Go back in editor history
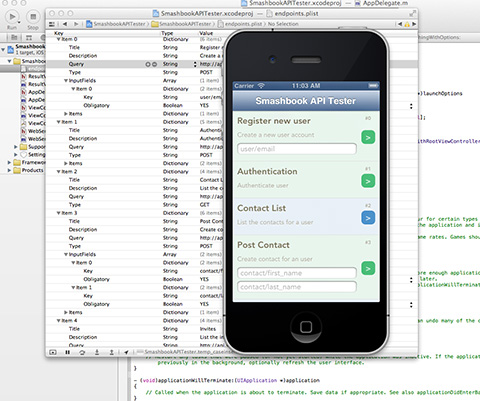Screen dimensions: 480x401 pyautogui.click(x=65, y=24)
